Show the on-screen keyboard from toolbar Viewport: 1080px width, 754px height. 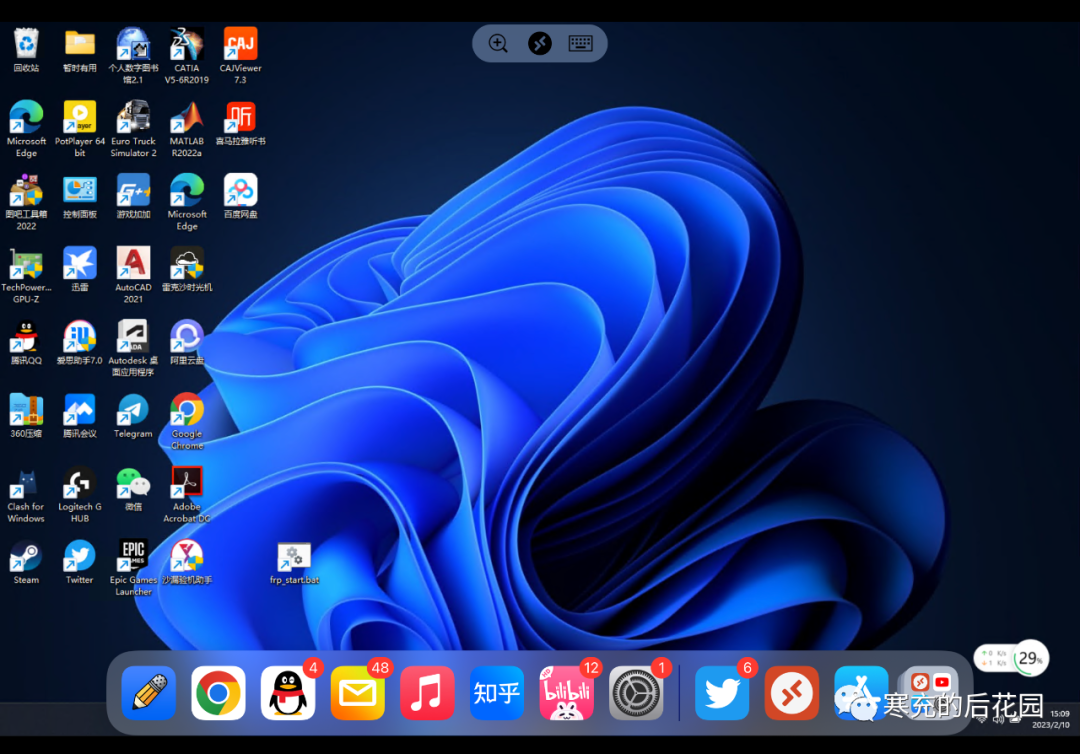pos(581,43)
